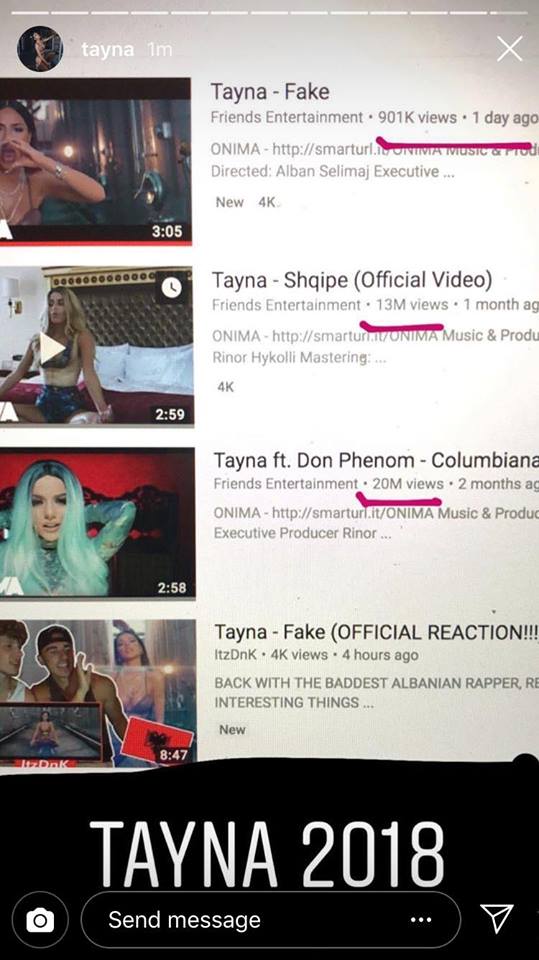
Task: Open Tayna - Shqipe (Official Video) title
Action: tap(352, 280)
